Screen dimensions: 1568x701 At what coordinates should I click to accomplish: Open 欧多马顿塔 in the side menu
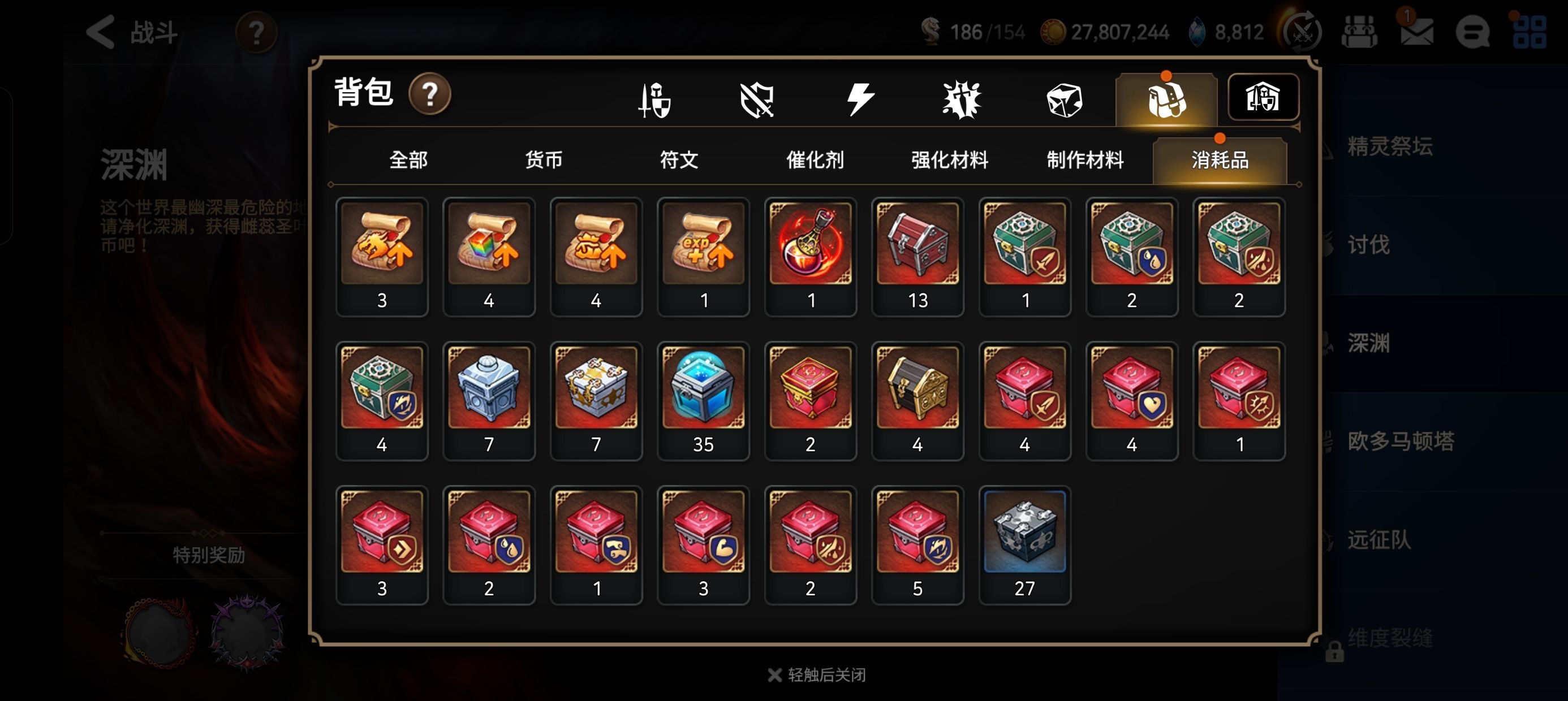[1401, 440]
